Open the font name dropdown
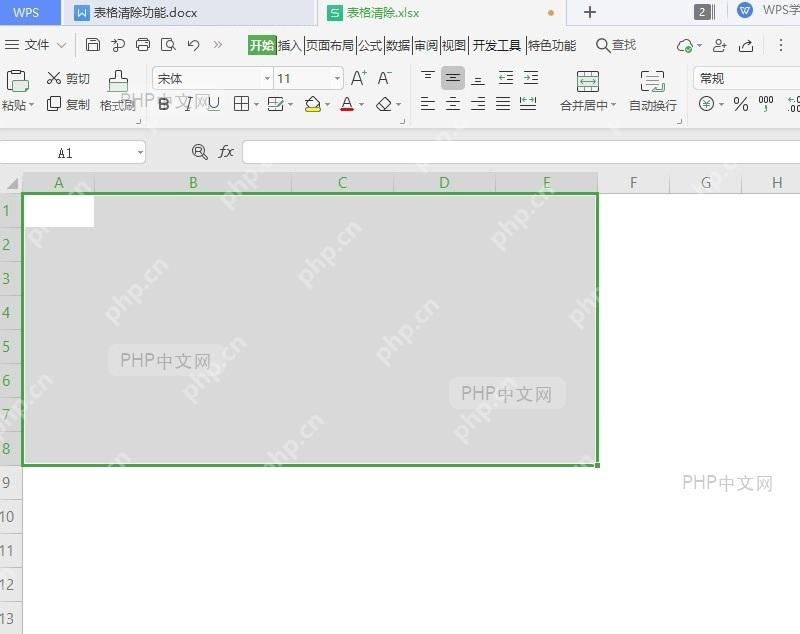Image resolution: width=800 pixels, height=634 pixels. tap(267, 79)
